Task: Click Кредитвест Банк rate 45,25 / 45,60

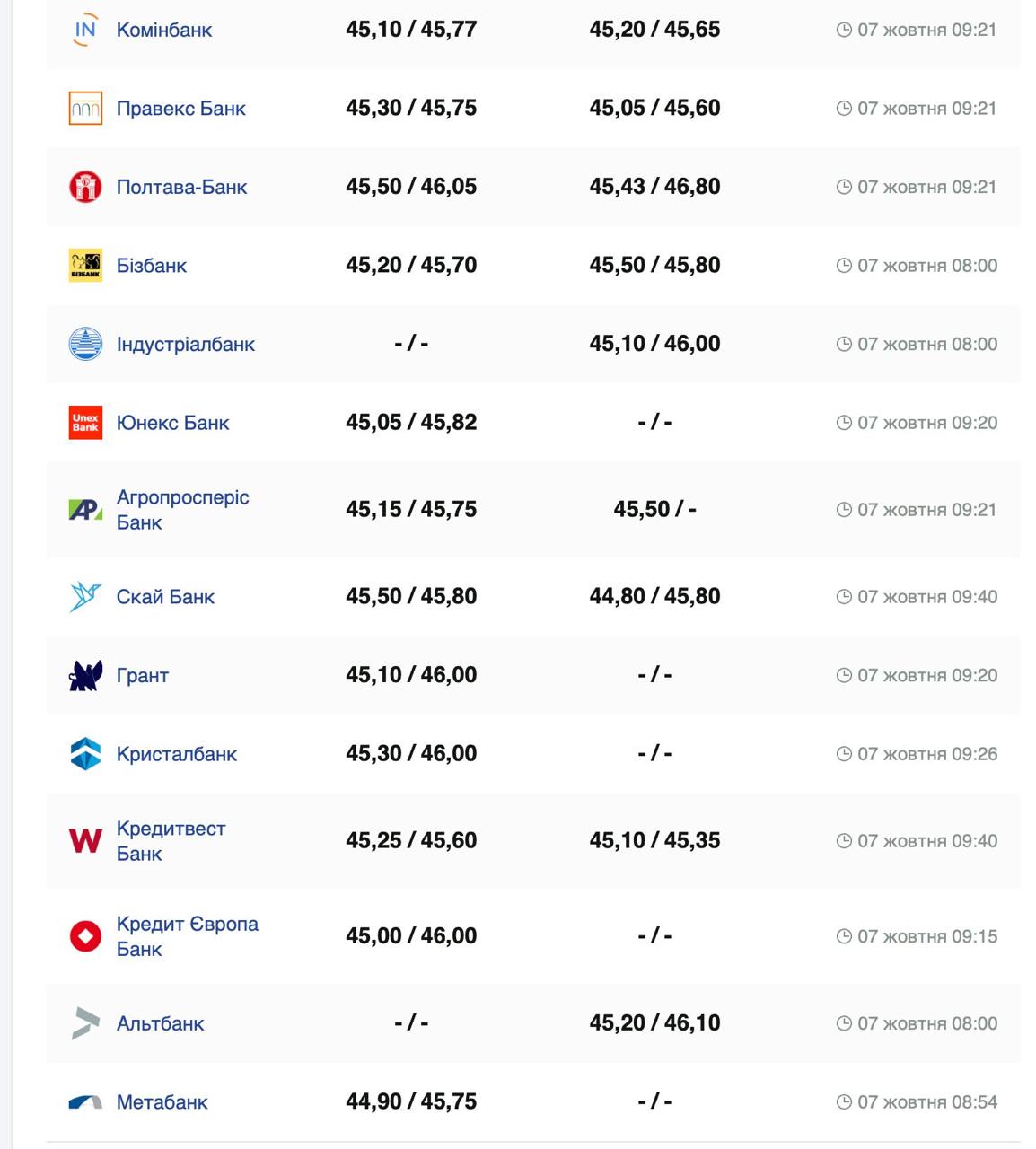Action: [411, 841]
